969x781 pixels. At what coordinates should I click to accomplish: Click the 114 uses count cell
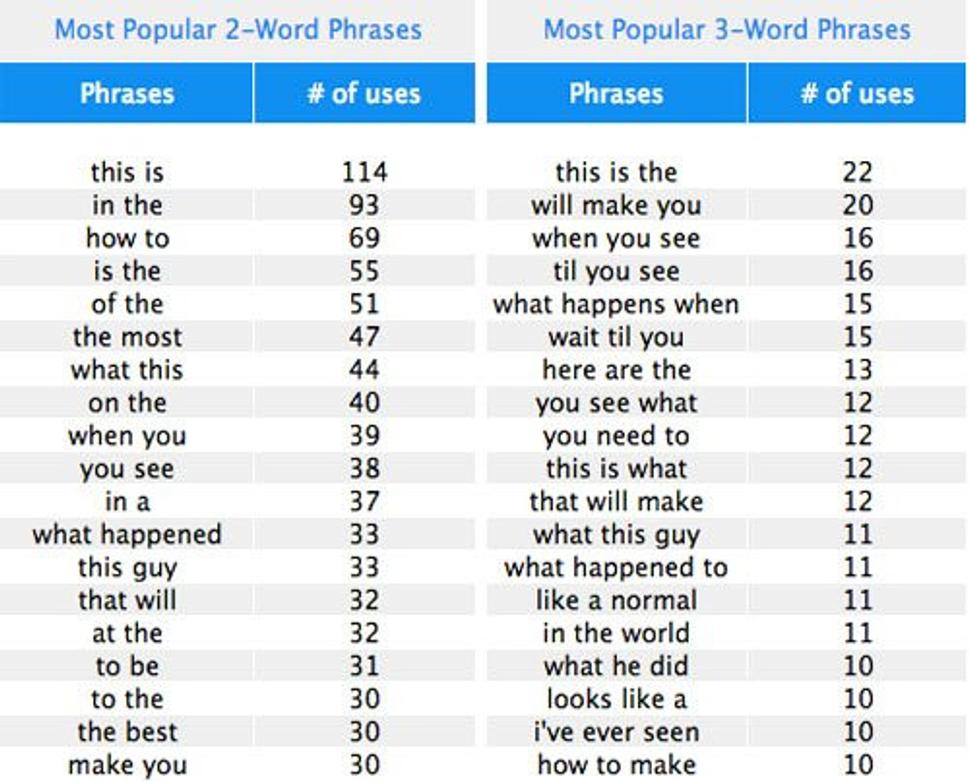[x=365, y=172]
